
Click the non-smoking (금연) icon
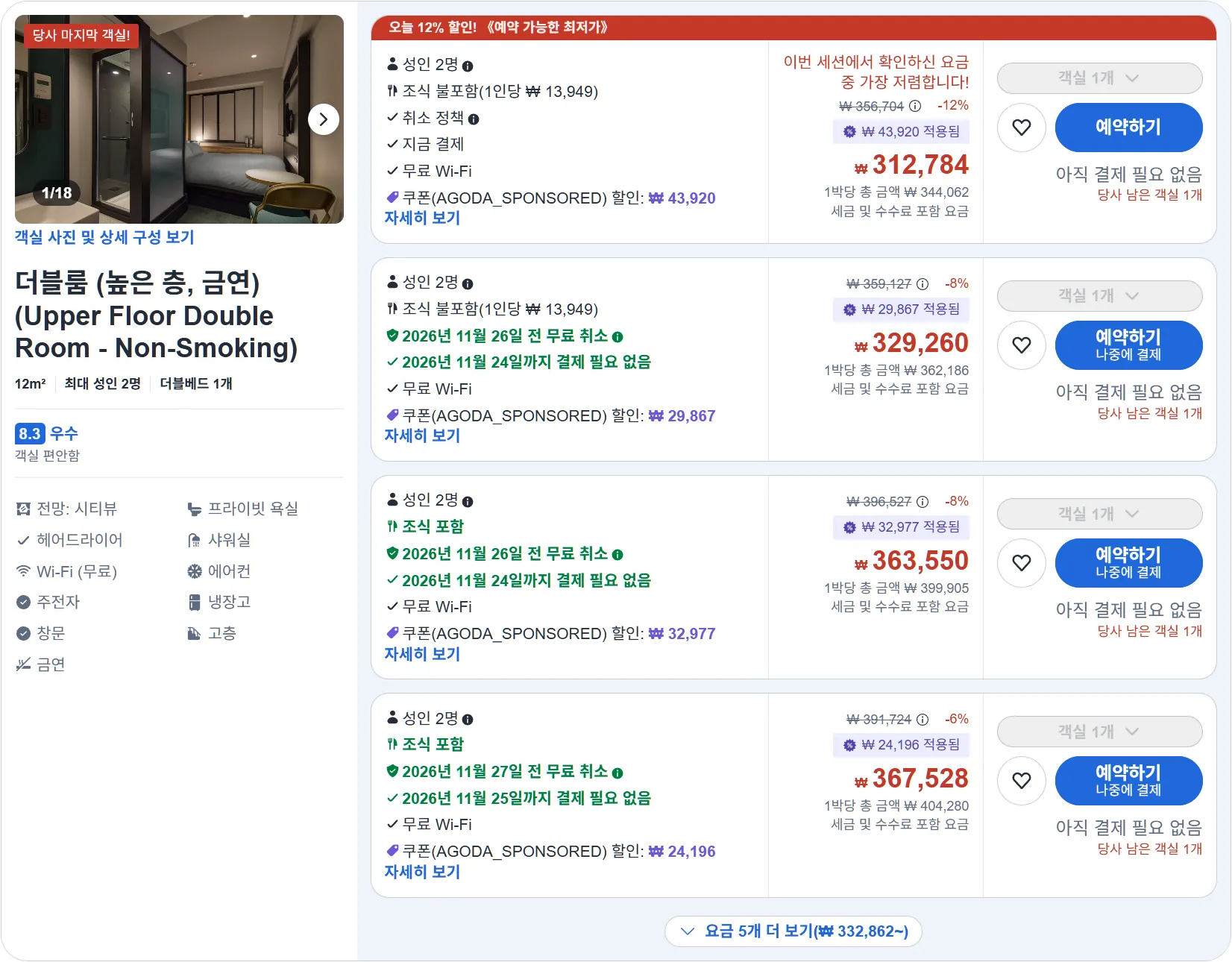pyautogui.click(x=23, y=664)
